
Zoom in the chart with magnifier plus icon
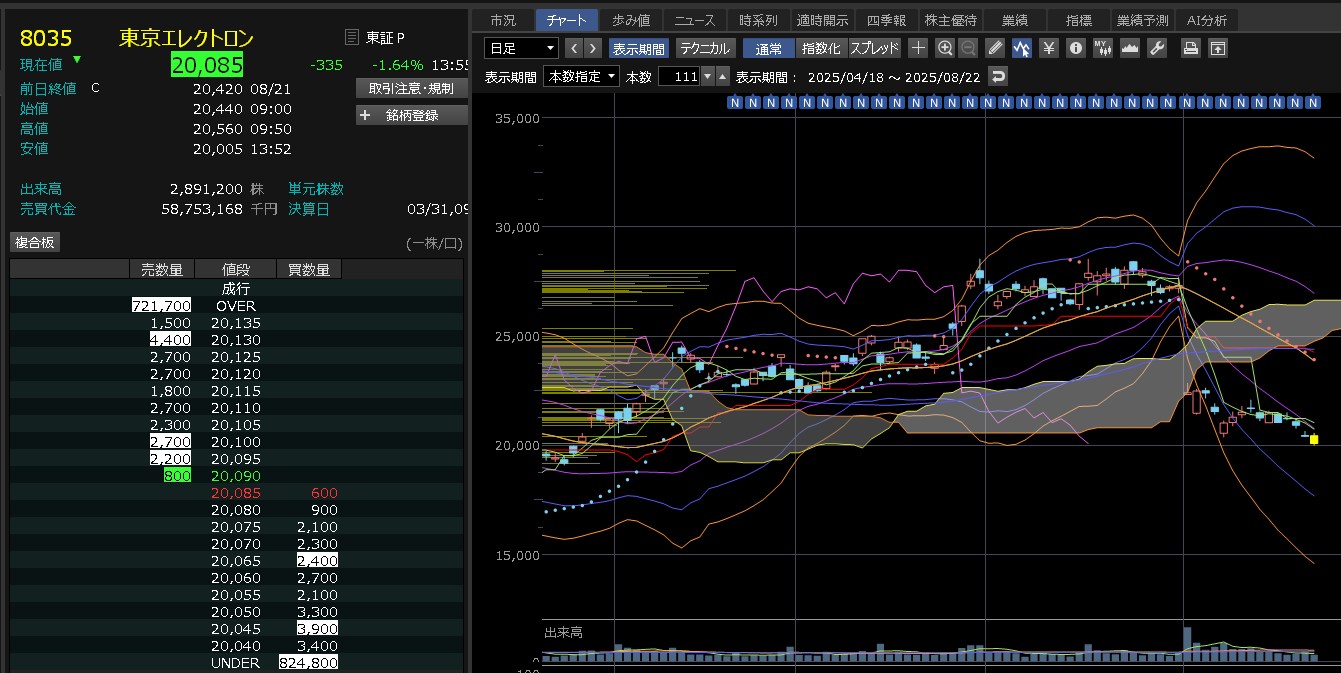945,48
